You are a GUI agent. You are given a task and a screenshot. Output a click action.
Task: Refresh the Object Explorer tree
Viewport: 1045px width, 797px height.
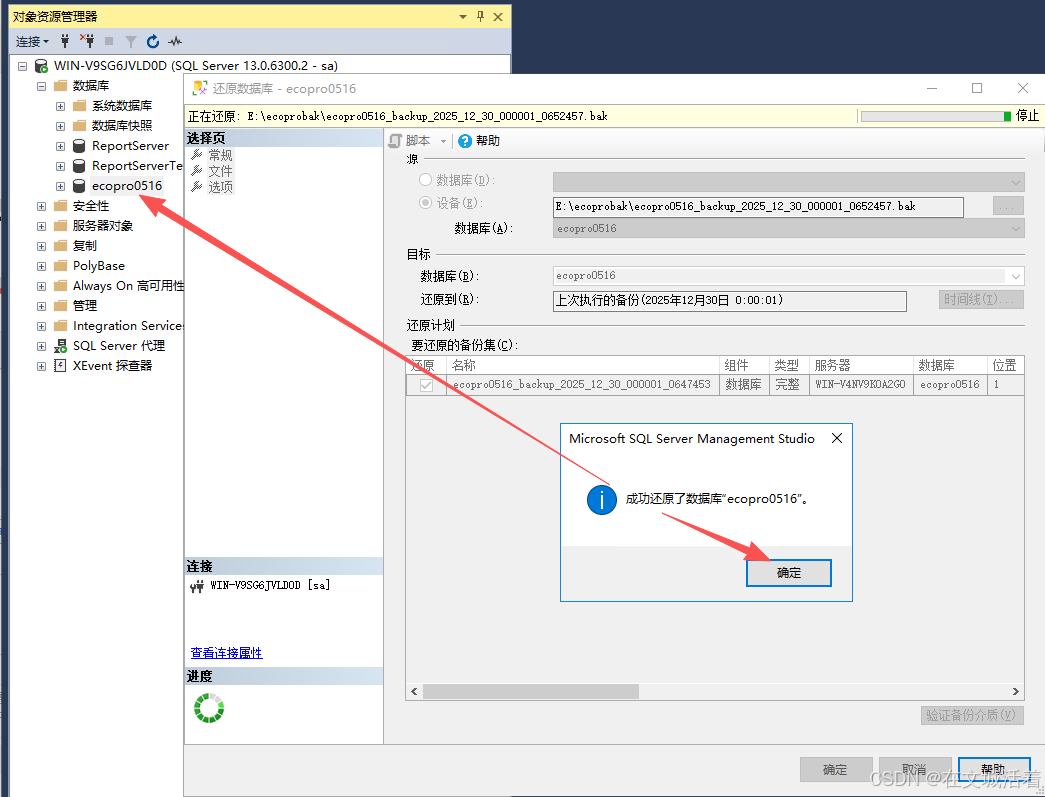coord(152,41)
